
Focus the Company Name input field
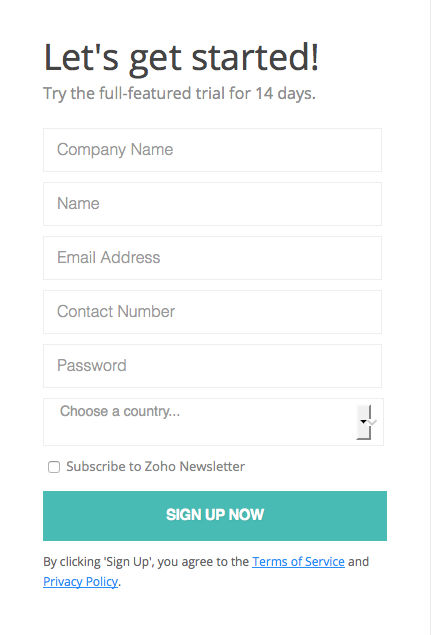pyautogui.click(x=212, y=150)
